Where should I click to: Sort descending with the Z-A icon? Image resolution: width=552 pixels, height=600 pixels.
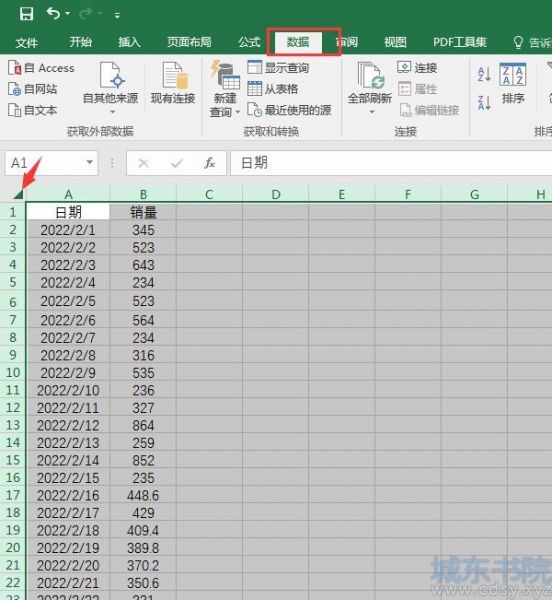click(484, 103)
